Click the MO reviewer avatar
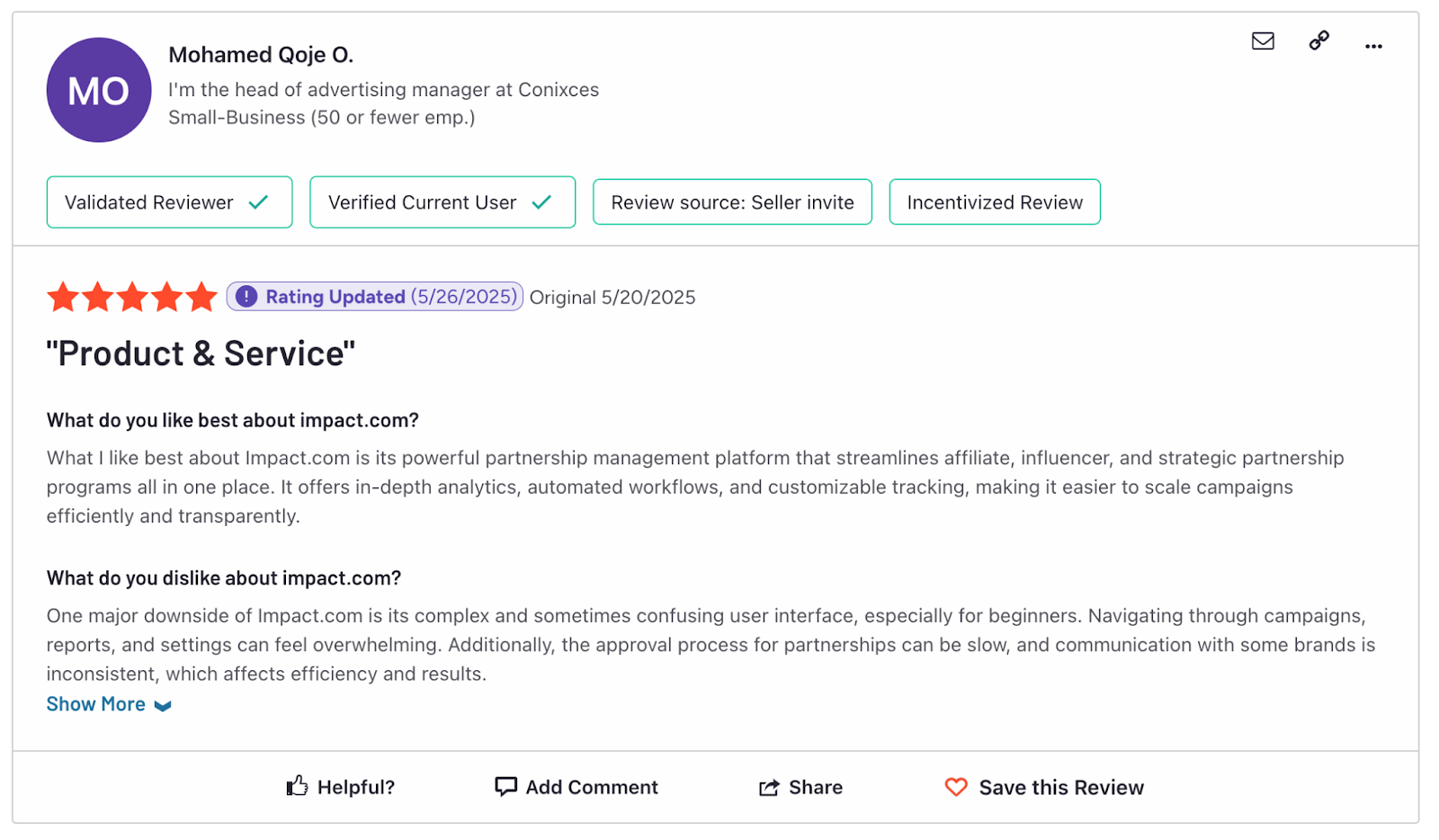The height and width of the screenshot is (840, 1439). 99,90
